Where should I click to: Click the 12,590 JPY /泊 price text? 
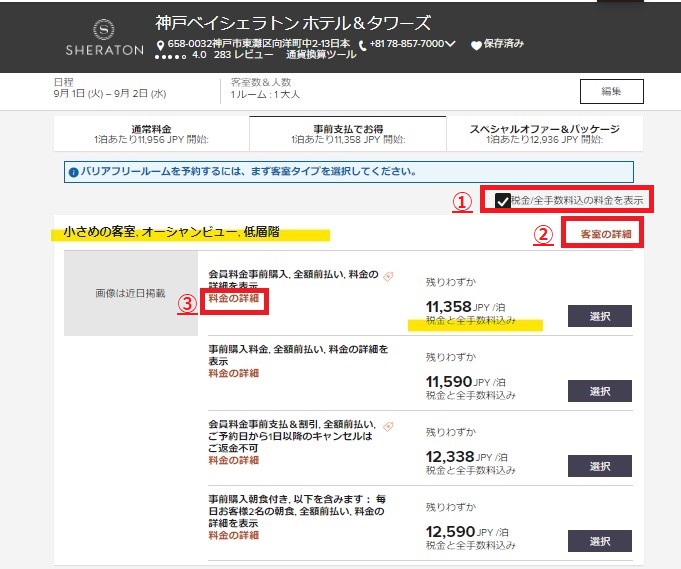467,532
